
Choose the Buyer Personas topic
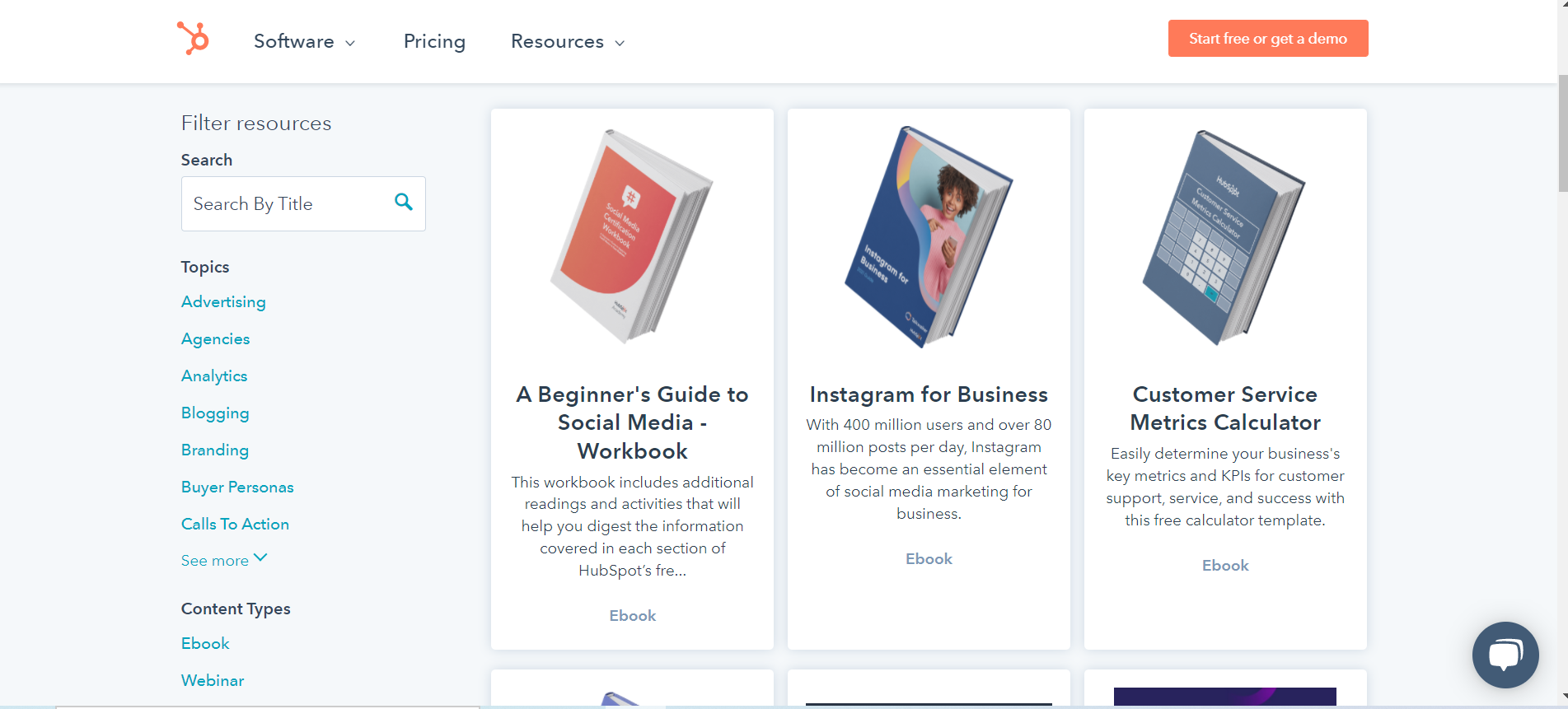(237, 487)
